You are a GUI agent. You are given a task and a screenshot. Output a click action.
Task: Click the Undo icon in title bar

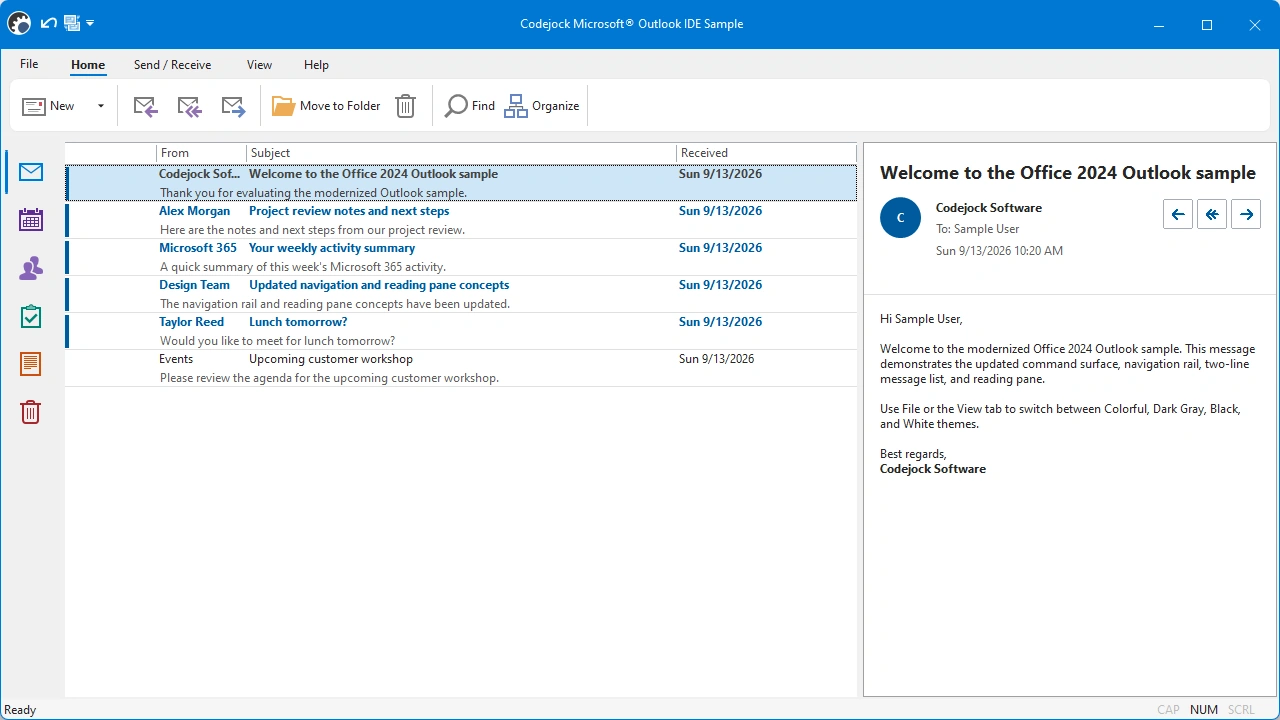(48, 23)
